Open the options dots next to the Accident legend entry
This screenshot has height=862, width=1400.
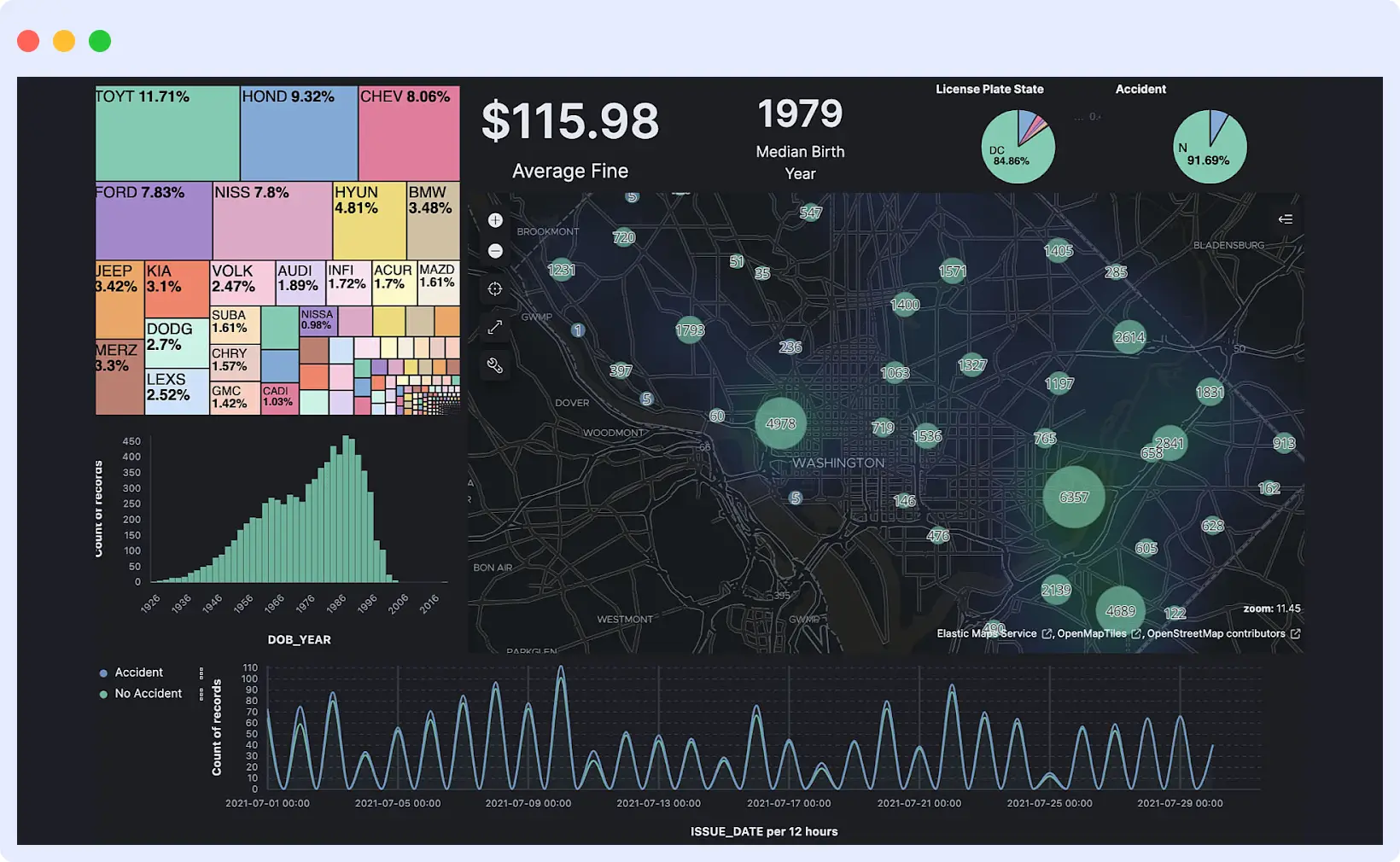202,673
